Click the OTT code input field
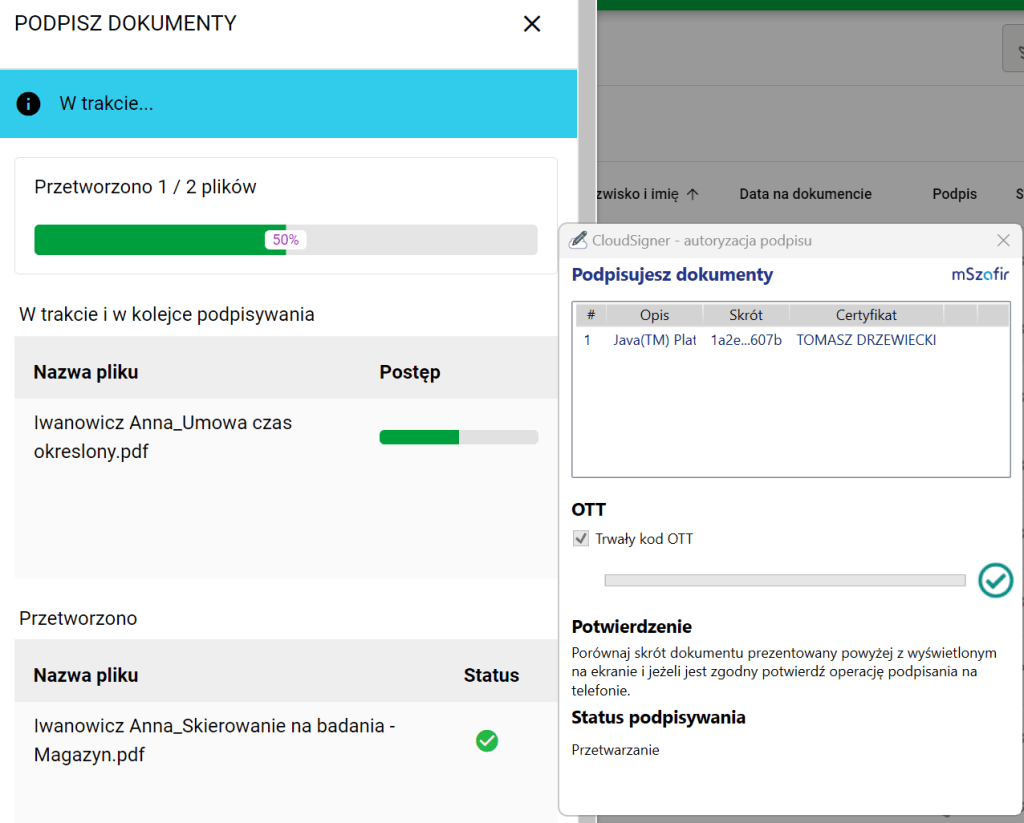Viewport: 1024px width, 823px height. (x=784, y=580)
